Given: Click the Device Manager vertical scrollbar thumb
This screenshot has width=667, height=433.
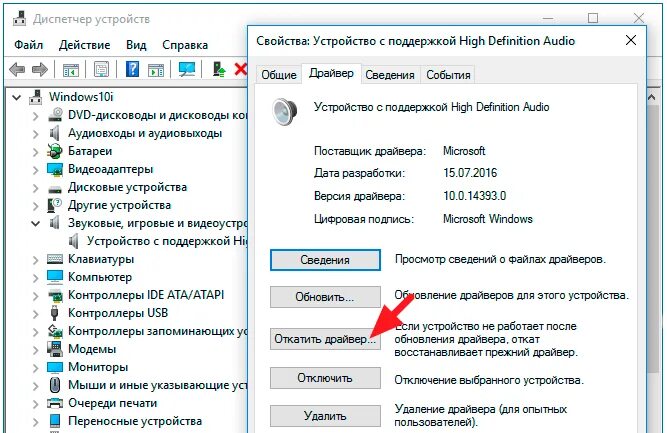Looking at the screenshot, I should tap(651, 238).
